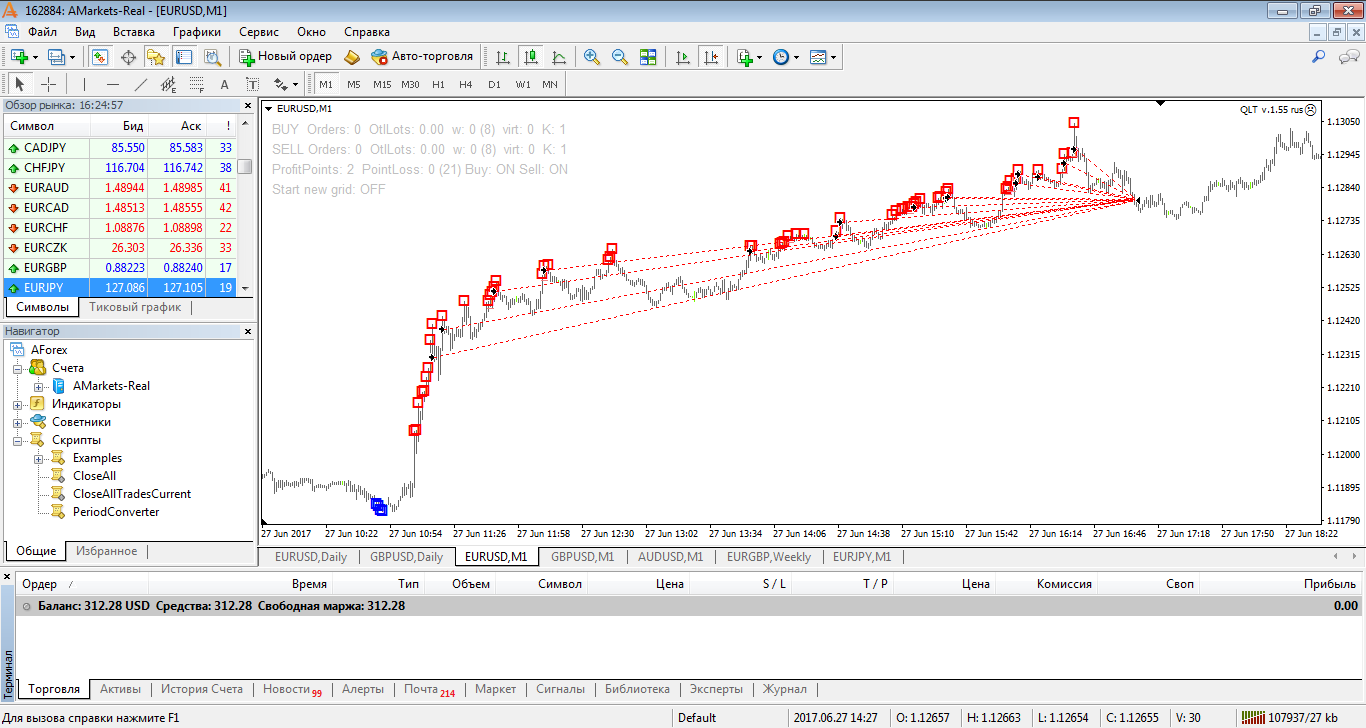
Task: Select the crosshair cursor tool
Action: (x=48, y=84)
